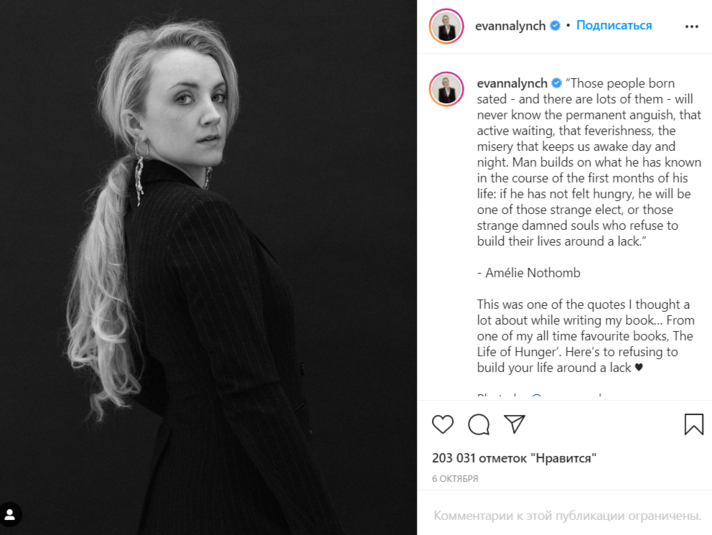The width and height of the screenshot is (712, 535).
Task: Follow via the Подписаться button
Action: pos(614,25)
